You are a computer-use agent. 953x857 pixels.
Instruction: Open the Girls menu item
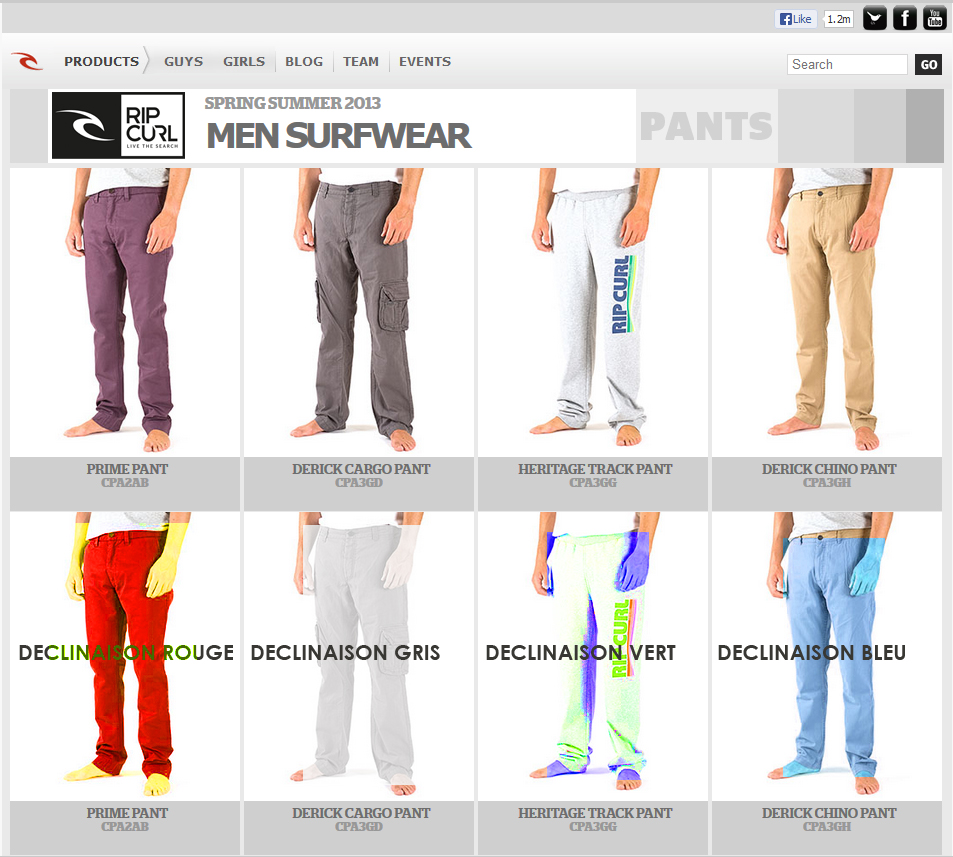(x=244, y=61)
